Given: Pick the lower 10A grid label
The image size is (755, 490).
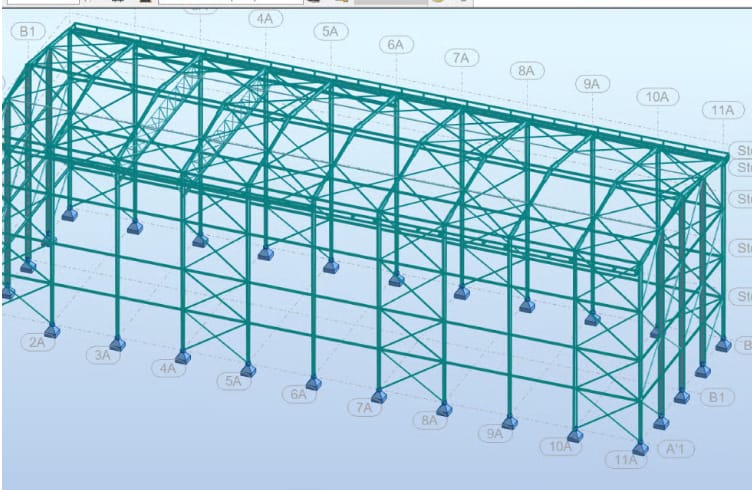Looking at the screenshot, I should (561, 447).
